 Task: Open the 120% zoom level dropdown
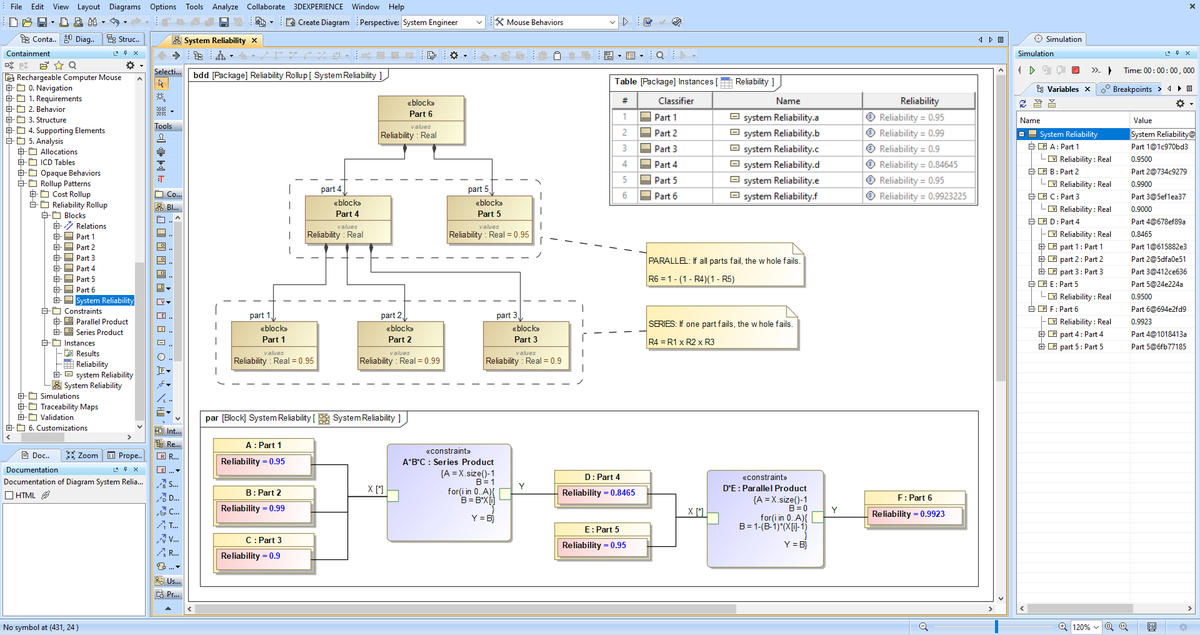click(1095, 626)
